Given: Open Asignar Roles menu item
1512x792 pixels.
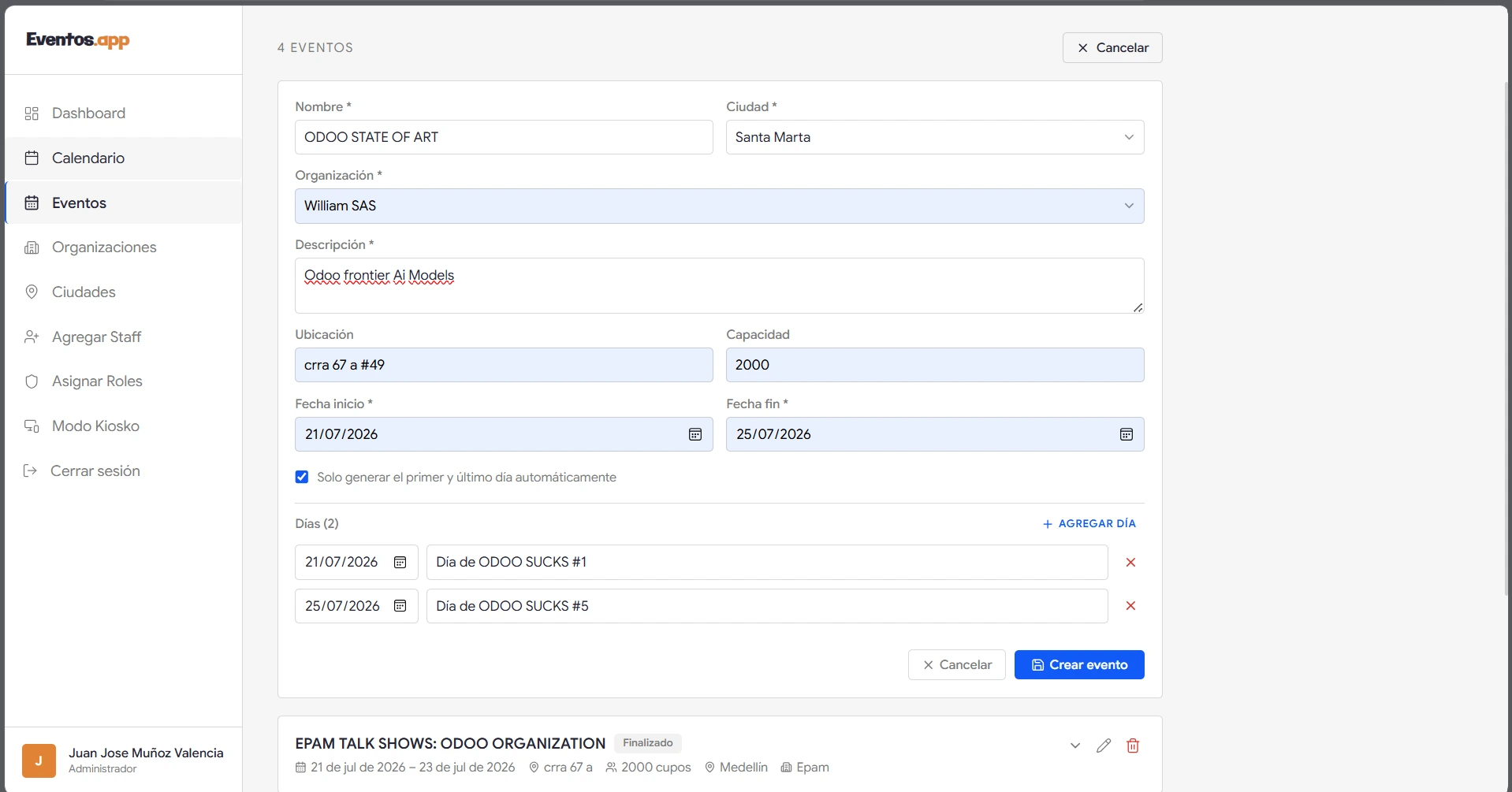Looking at the screenshot, I should 124,381.
